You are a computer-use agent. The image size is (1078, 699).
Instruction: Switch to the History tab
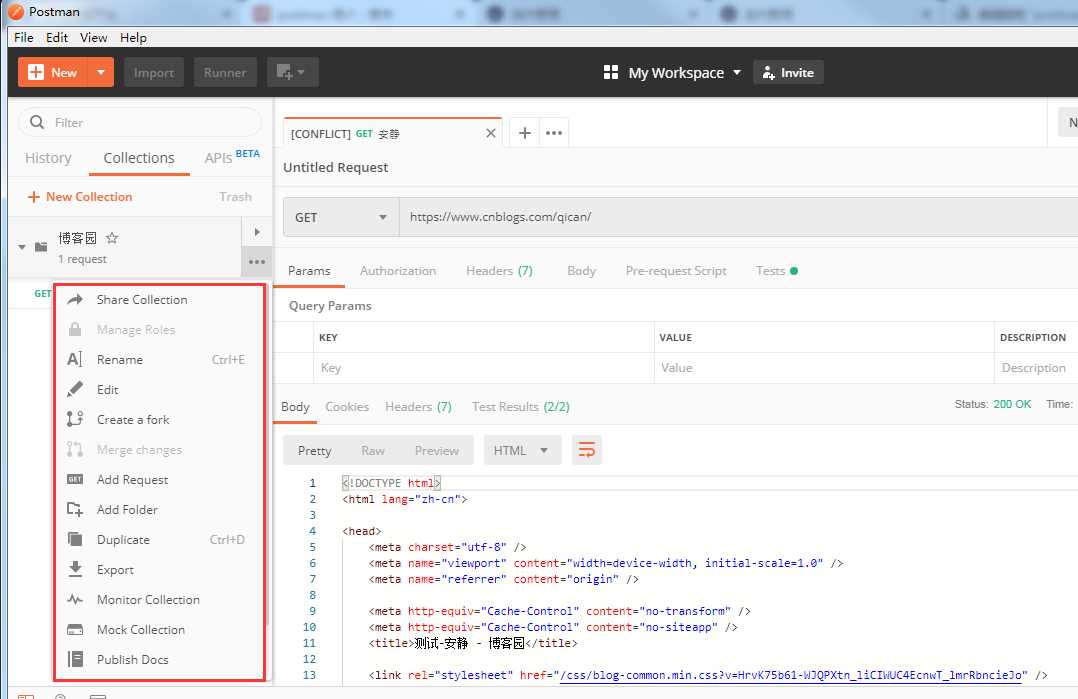(x=48, y=158)
